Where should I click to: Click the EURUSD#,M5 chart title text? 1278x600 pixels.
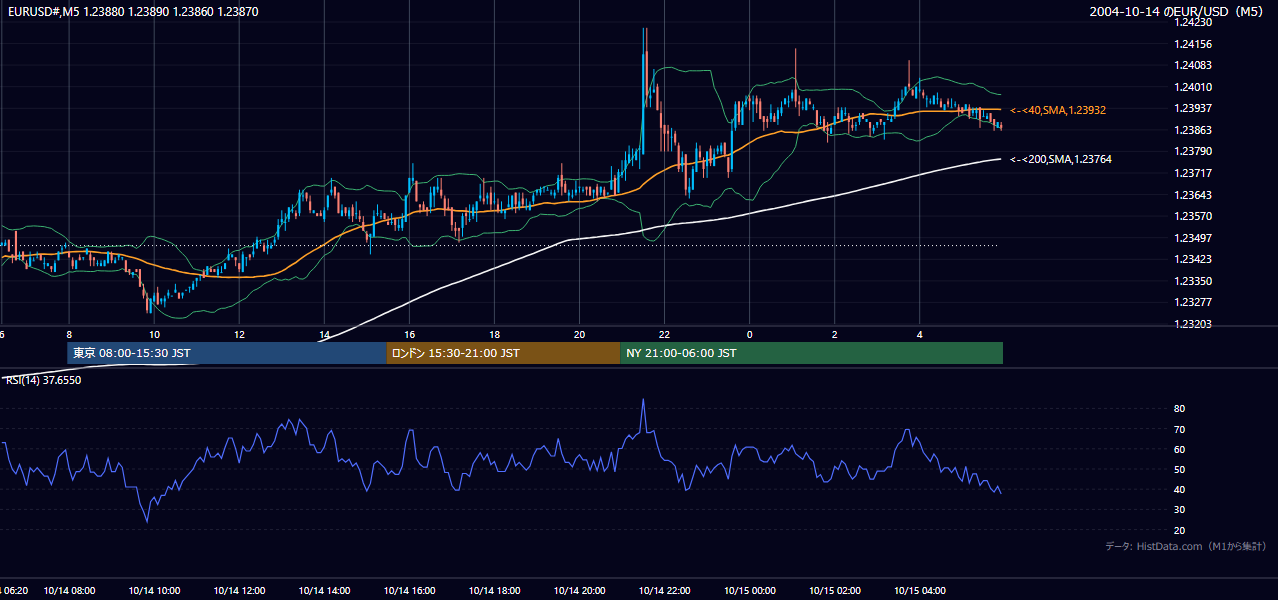click(132, 11)
